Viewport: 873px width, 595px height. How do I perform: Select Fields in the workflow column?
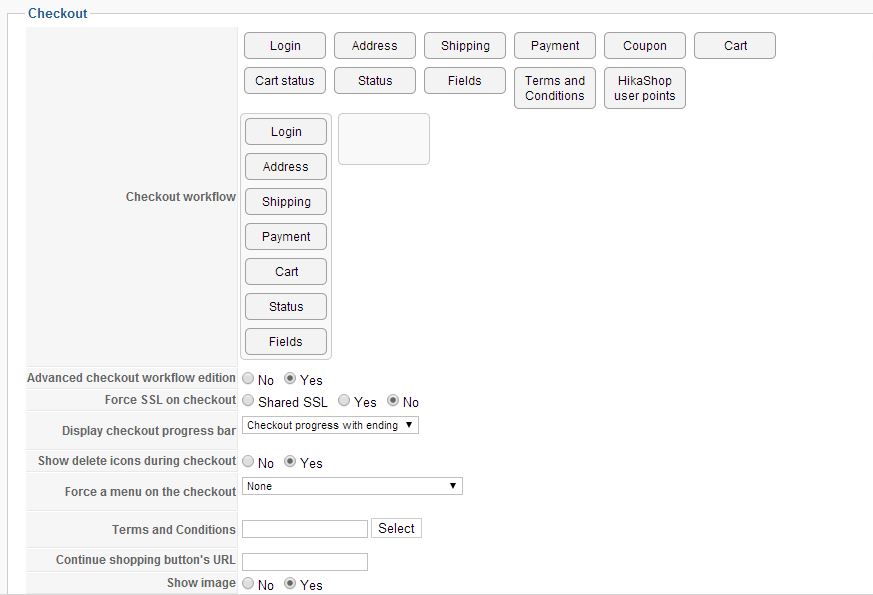286,342
